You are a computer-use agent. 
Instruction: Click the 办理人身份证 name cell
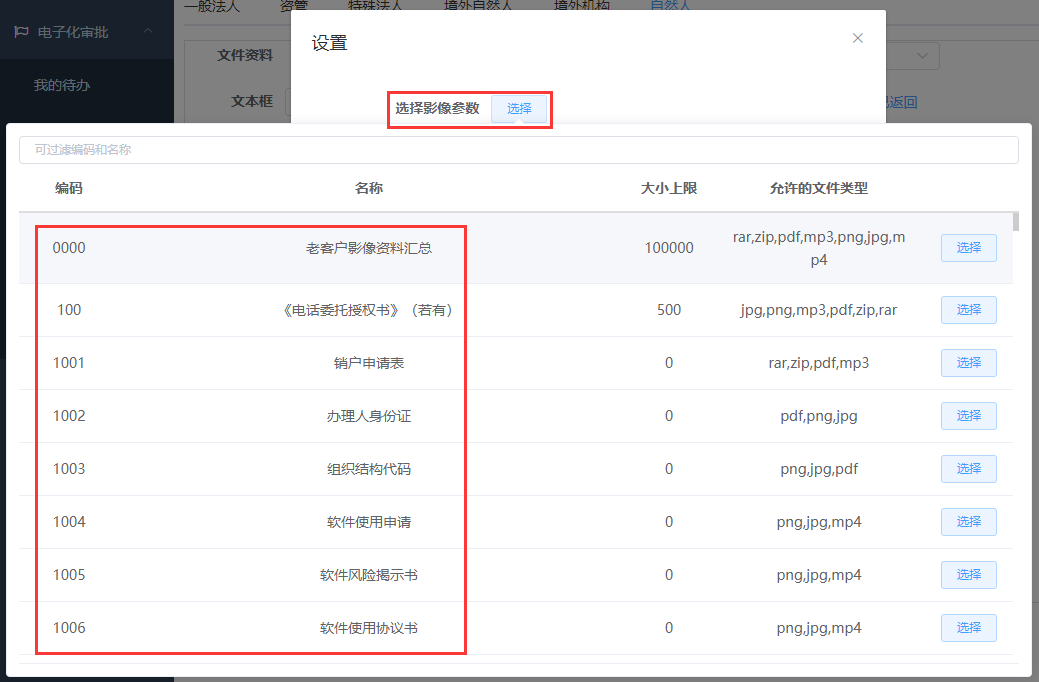pos(368,416)
